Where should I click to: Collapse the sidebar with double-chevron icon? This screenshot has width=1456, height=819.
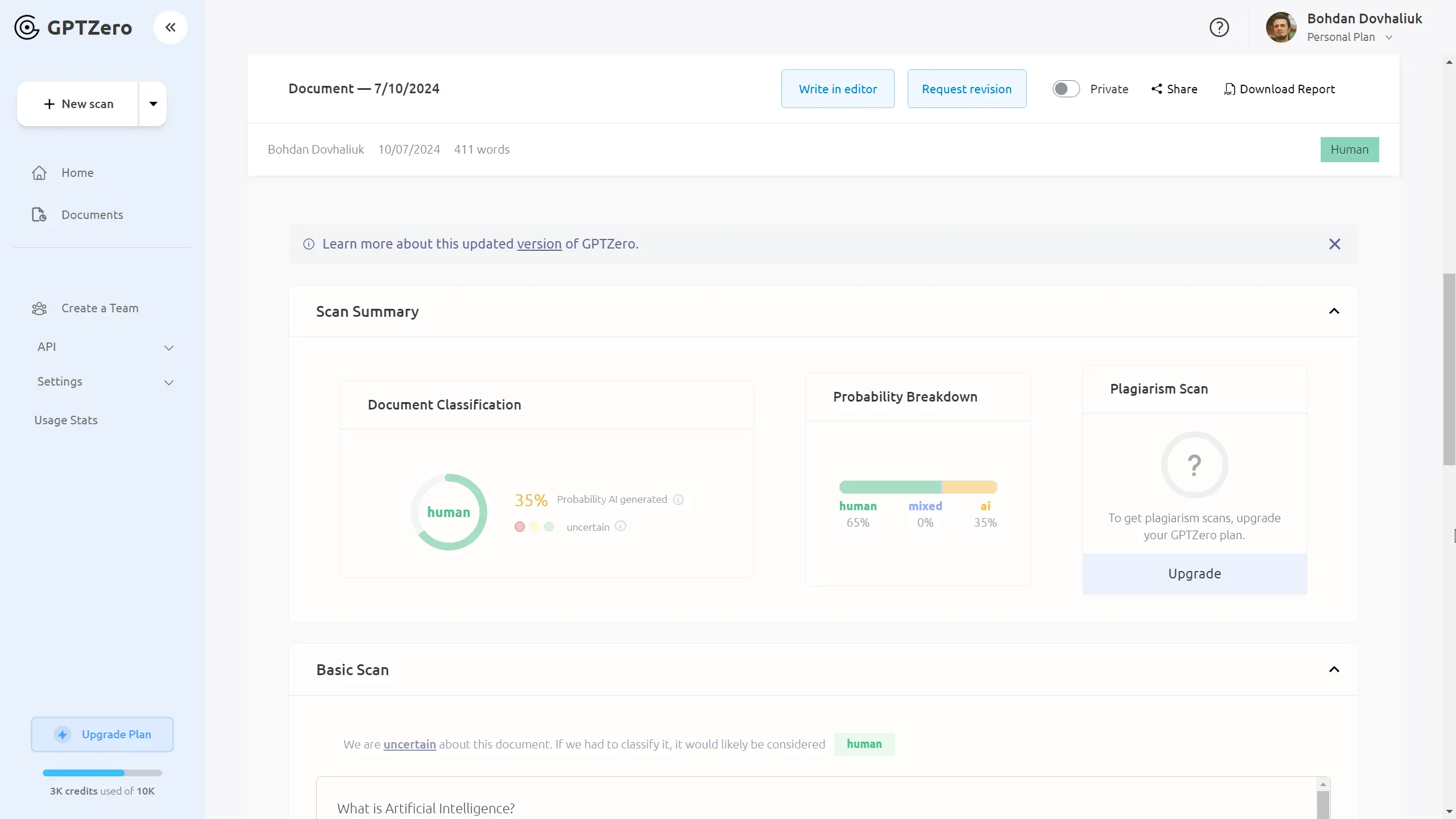[170, 27]
